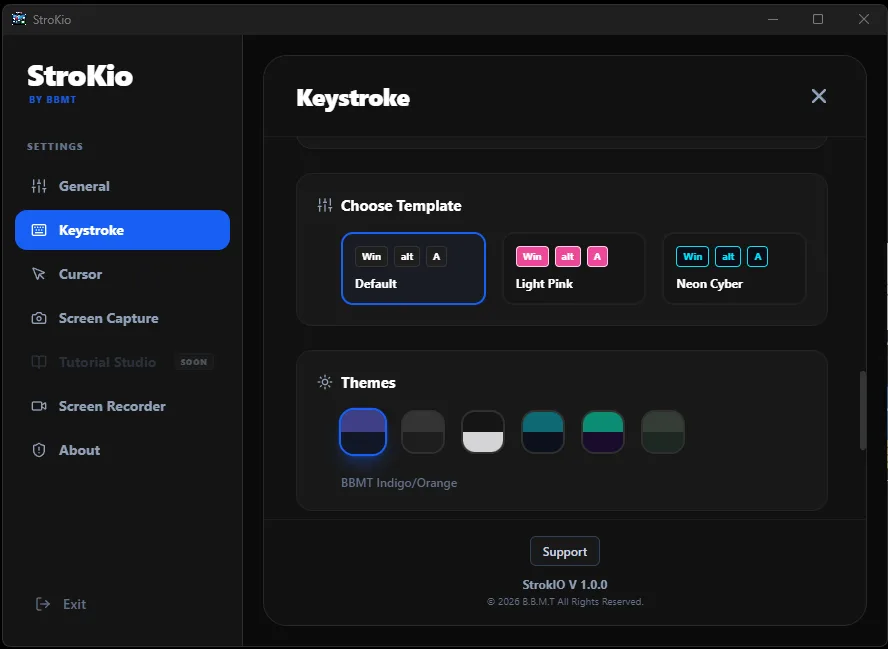Click the cyan A key preview

click(758, 257)
